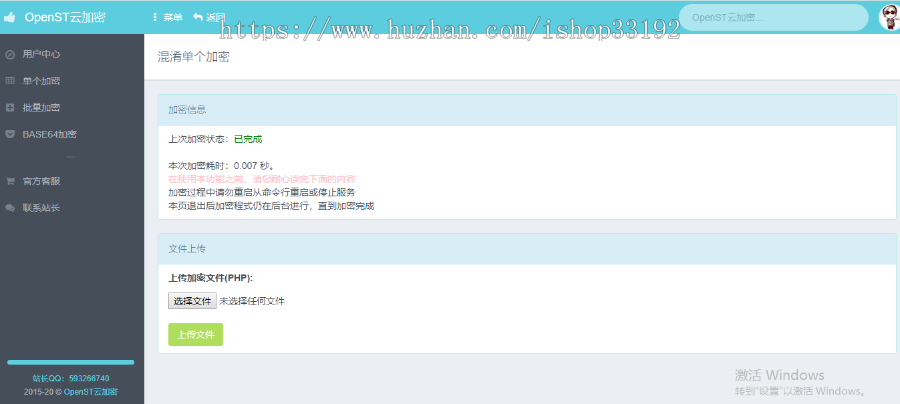Click the 上传加密文件(PHP) label
Image resolution: width=900 pixels, height=404 pixels.
coord(211,278)
